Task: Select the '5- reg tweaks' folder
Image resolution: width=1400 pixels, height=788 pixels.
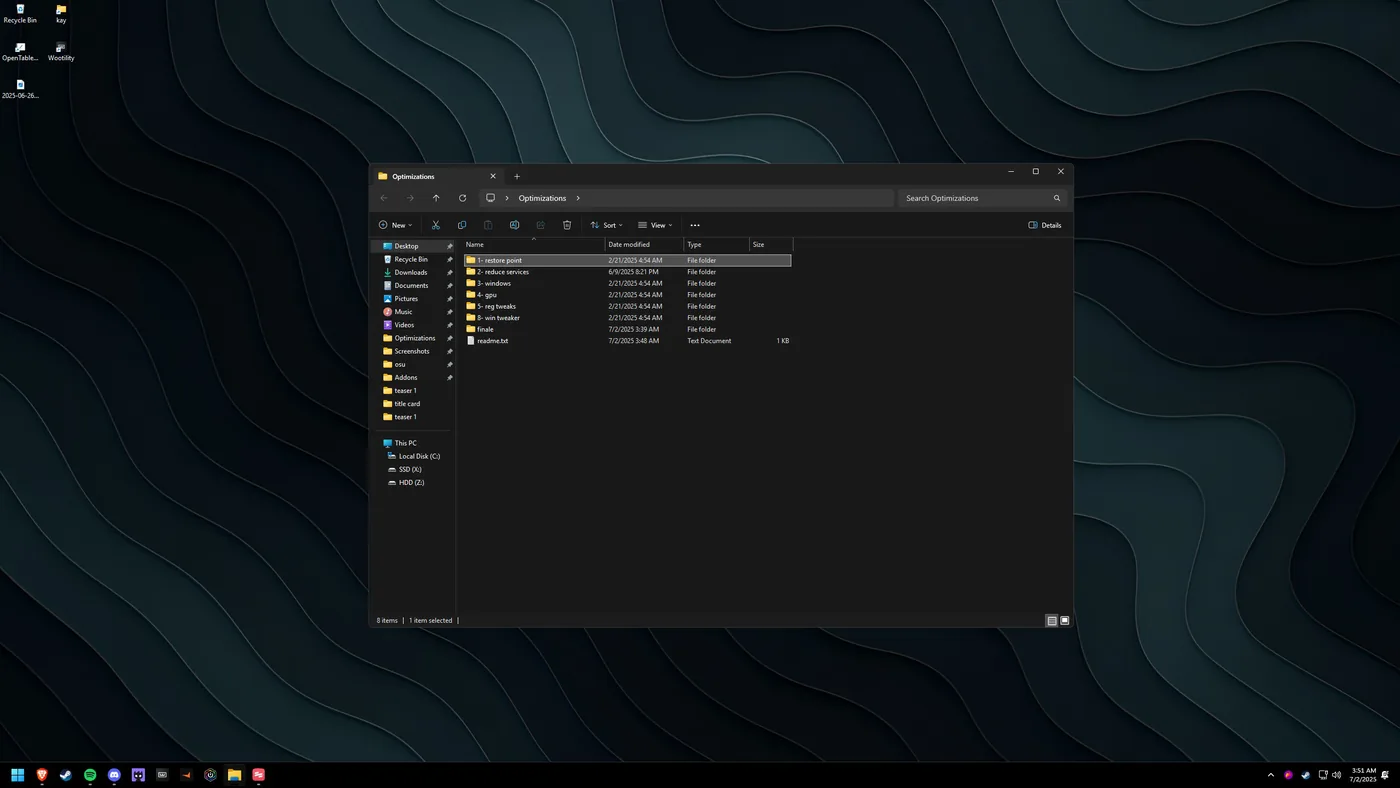Action: (628, 306)
